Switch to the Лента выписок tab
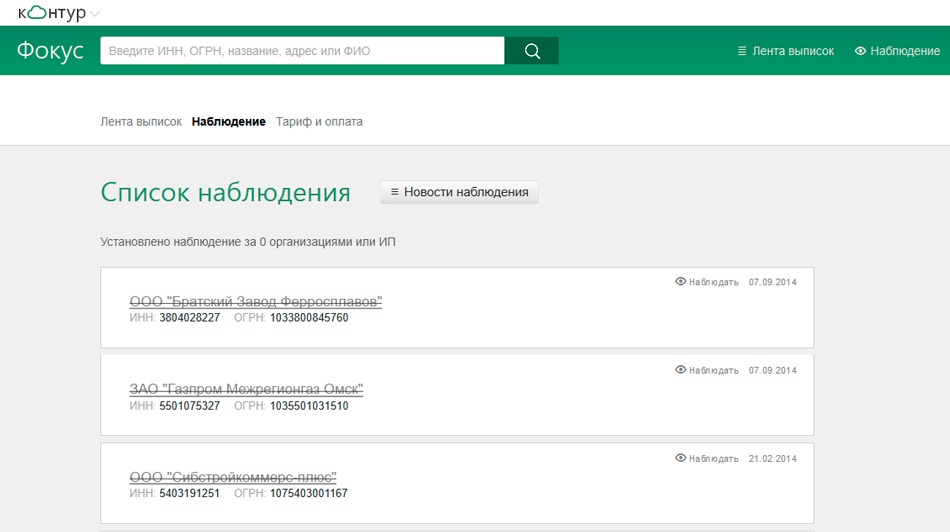The width and height of the screenshot is (950, 532). tap(141, 122)
